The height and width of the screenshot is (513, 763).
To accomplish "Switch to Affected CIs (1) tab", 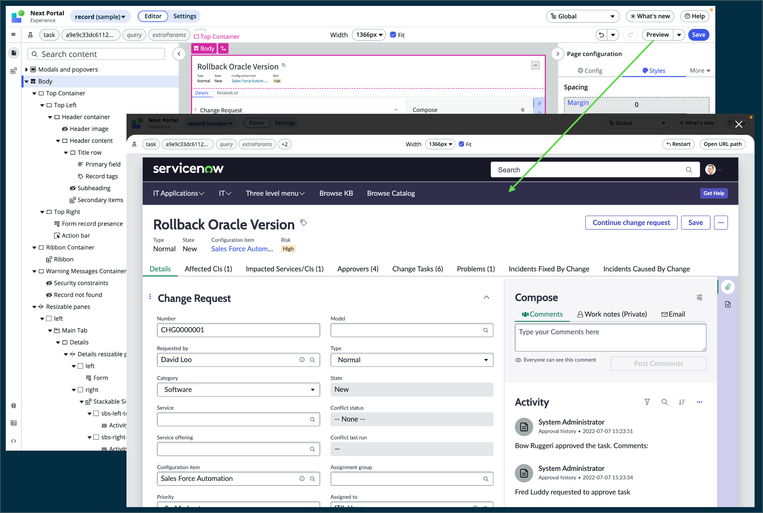I will click(x=208, y=269).
